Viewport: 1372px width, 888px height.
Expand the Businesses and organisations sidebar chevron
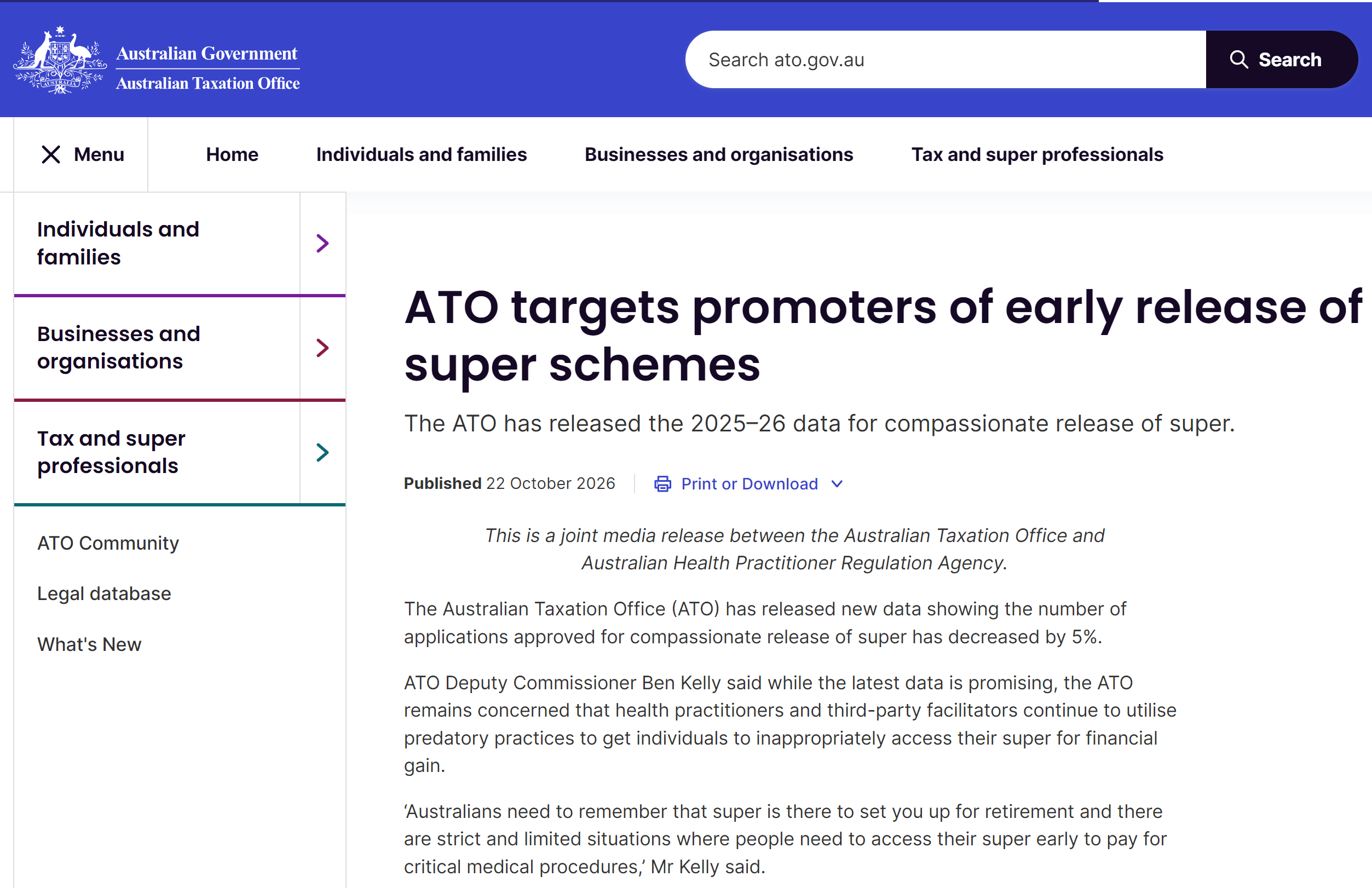click(323, 348)
